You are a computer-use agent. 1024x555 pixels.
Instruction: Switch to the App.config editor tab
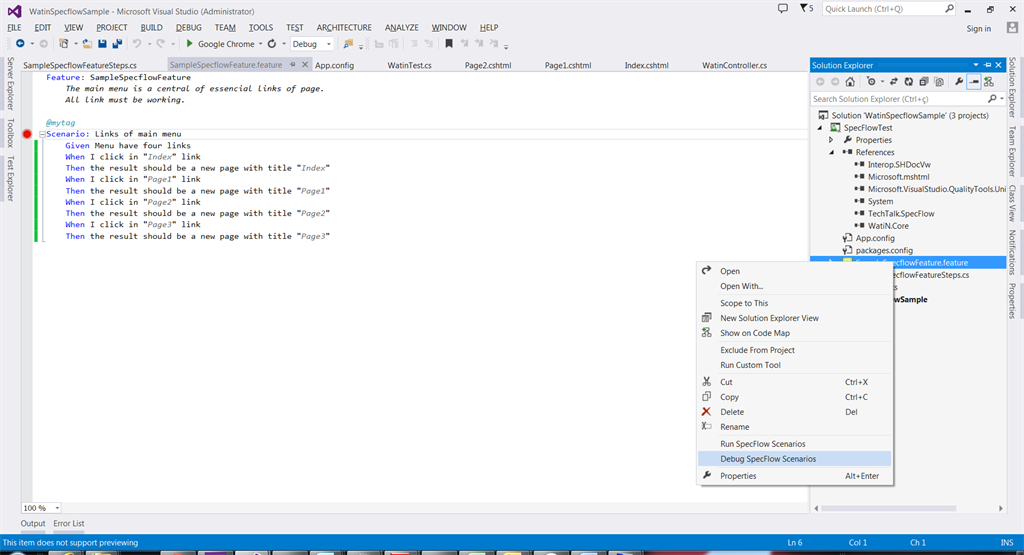point(334,65)
